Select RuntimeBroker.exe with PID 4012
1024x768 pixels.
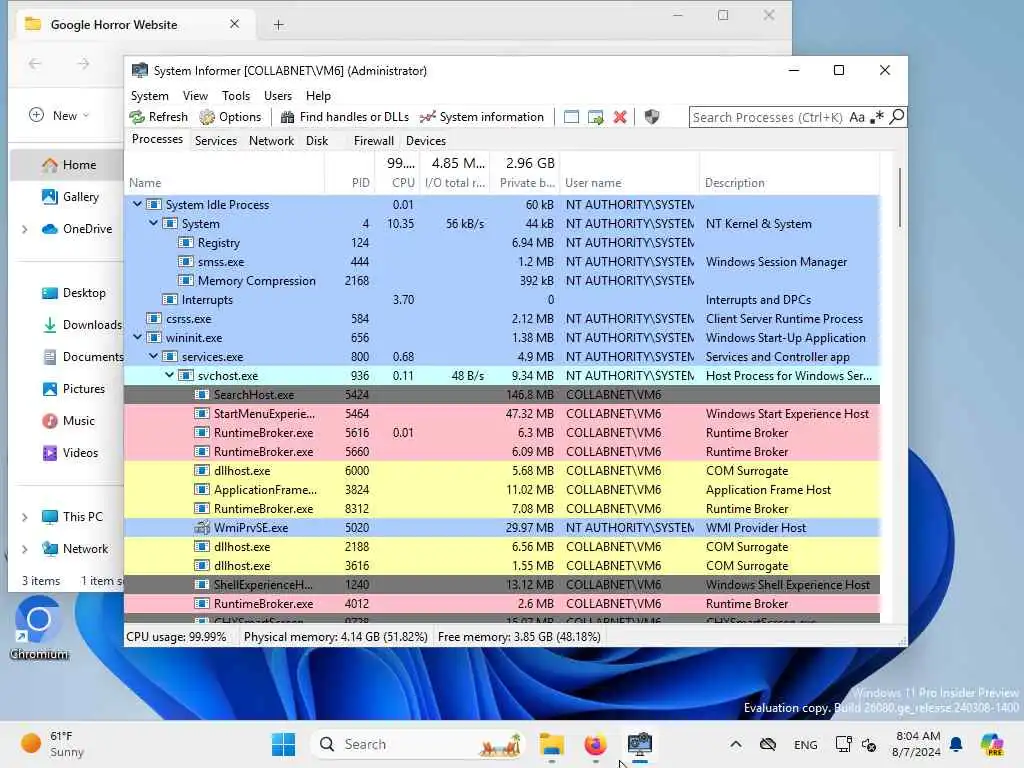click(502, 603)
